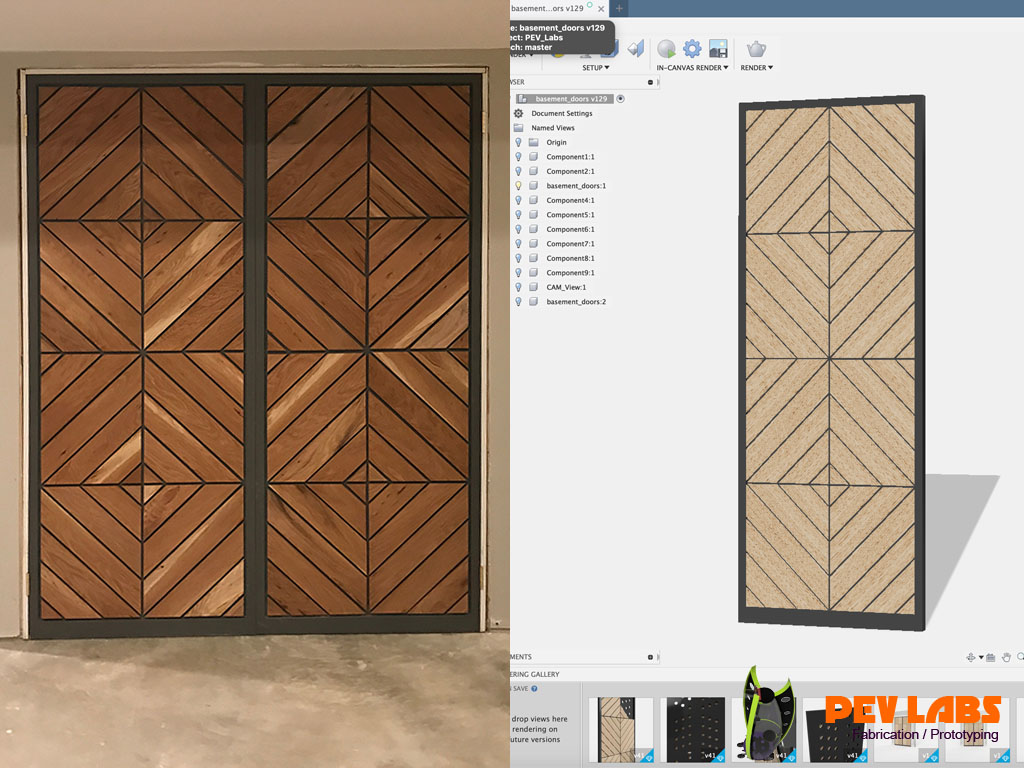
Task: Open the RENDER dropdown menu
Action: 756,68
